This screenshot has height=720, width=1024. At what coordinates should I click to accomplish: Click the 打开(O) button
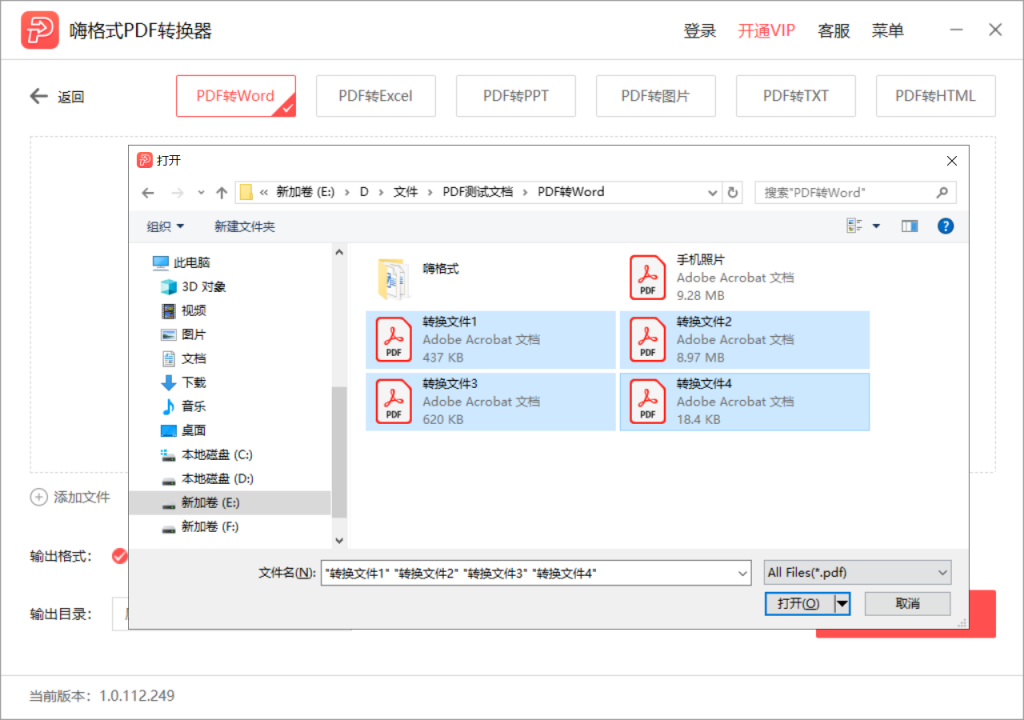(x=799, y=604)
